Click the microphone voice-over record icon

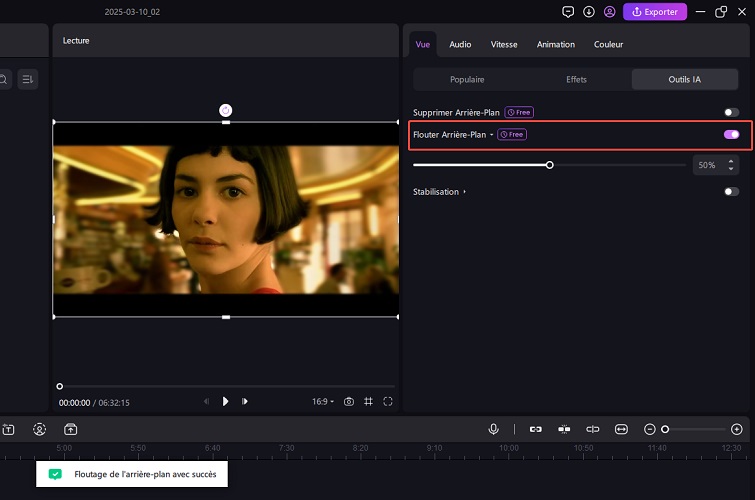coord(494,429)
